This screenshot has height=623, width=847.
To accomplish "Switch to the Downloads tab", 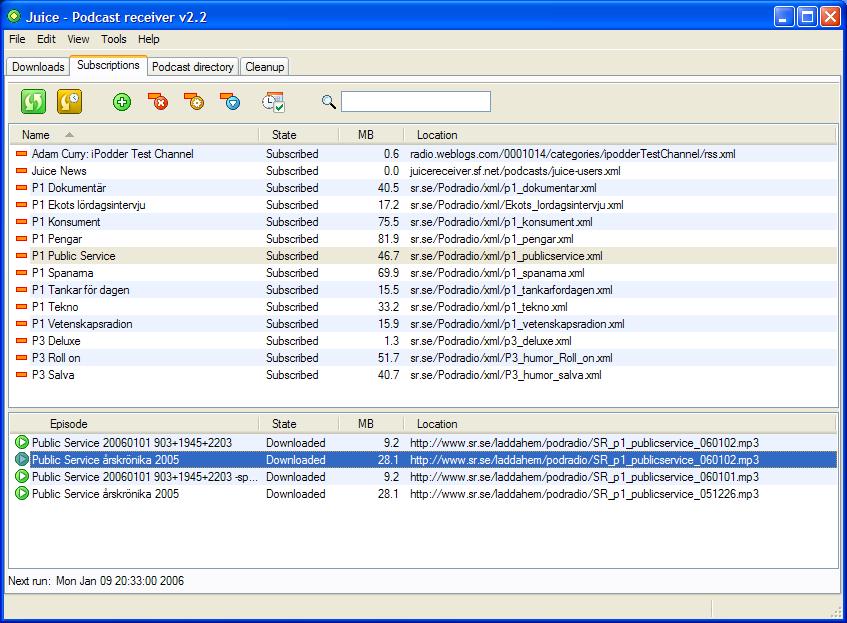I will pyautogui.click(x=38, y=66).
